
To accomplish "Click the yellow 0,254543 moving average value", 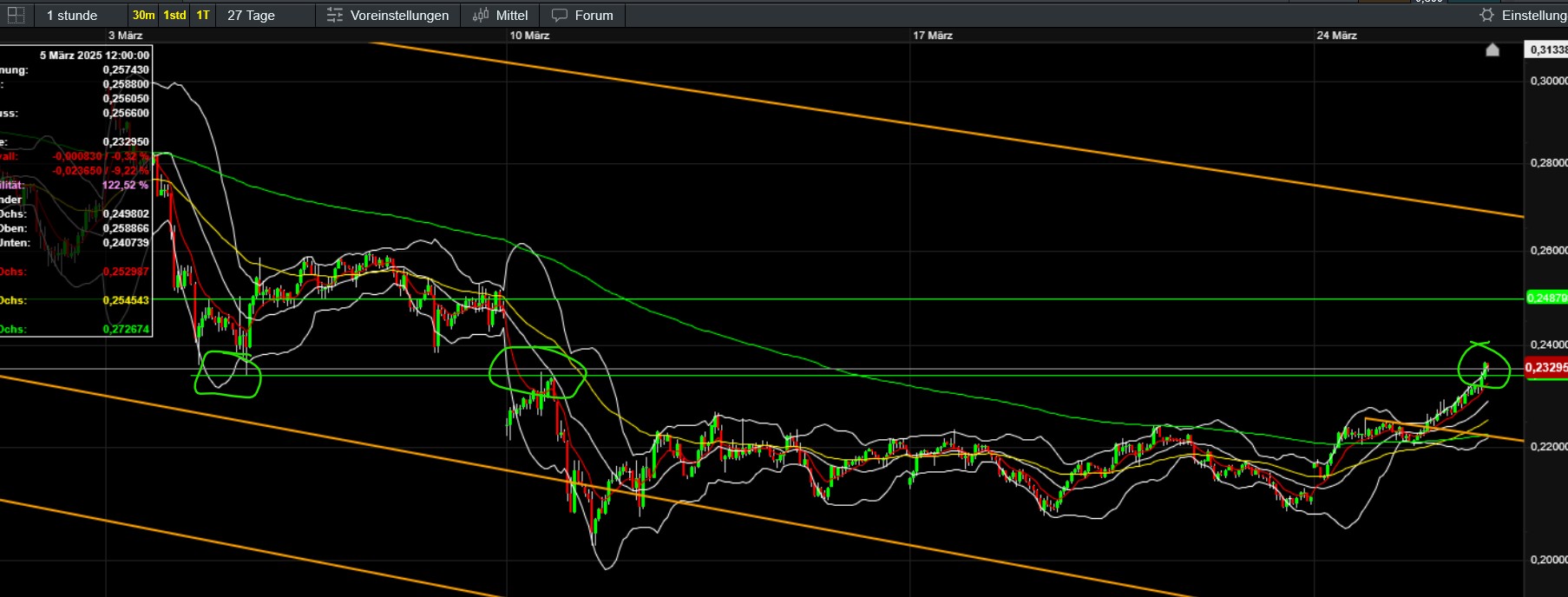I will pos(126,300).
